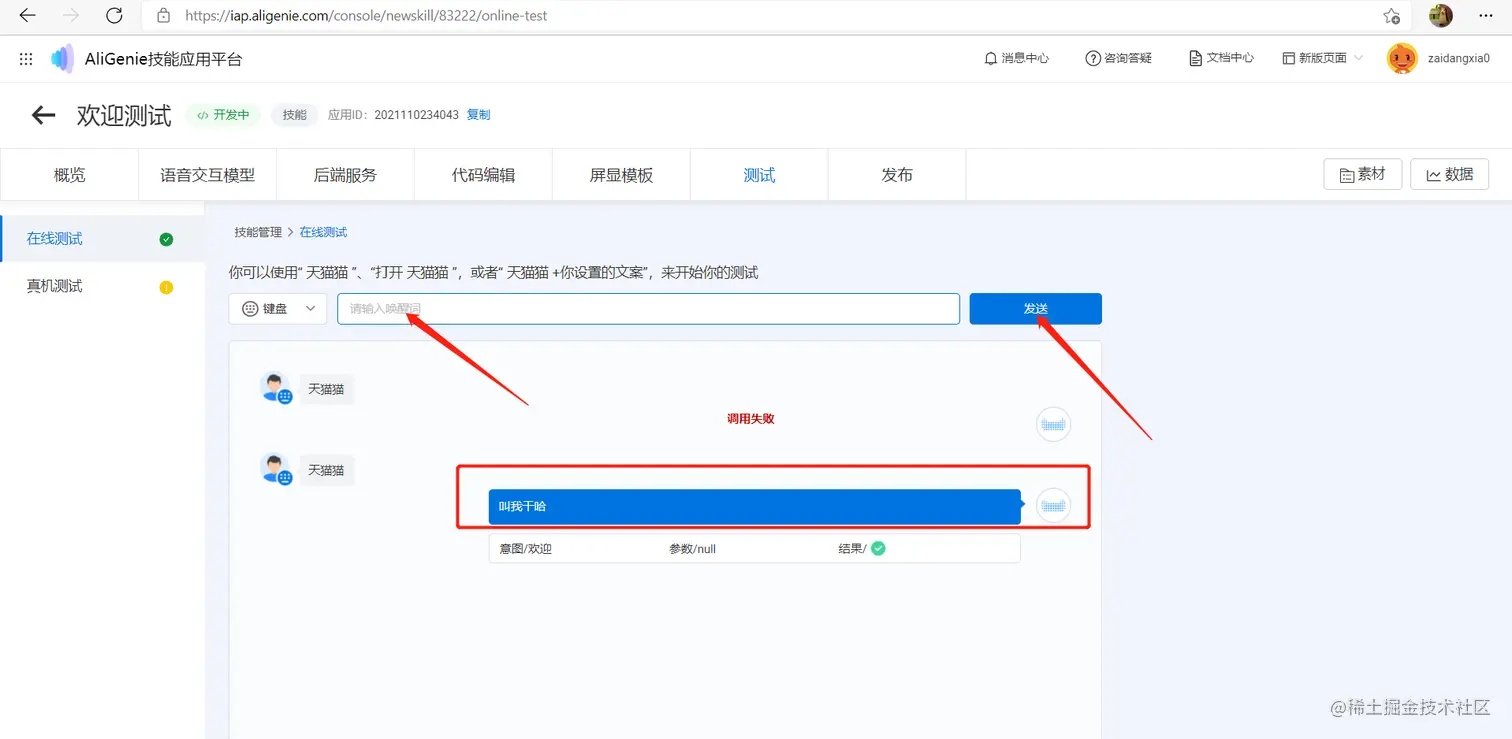Click the user avatar of first 天猫猫 message

tap(275, 388)
